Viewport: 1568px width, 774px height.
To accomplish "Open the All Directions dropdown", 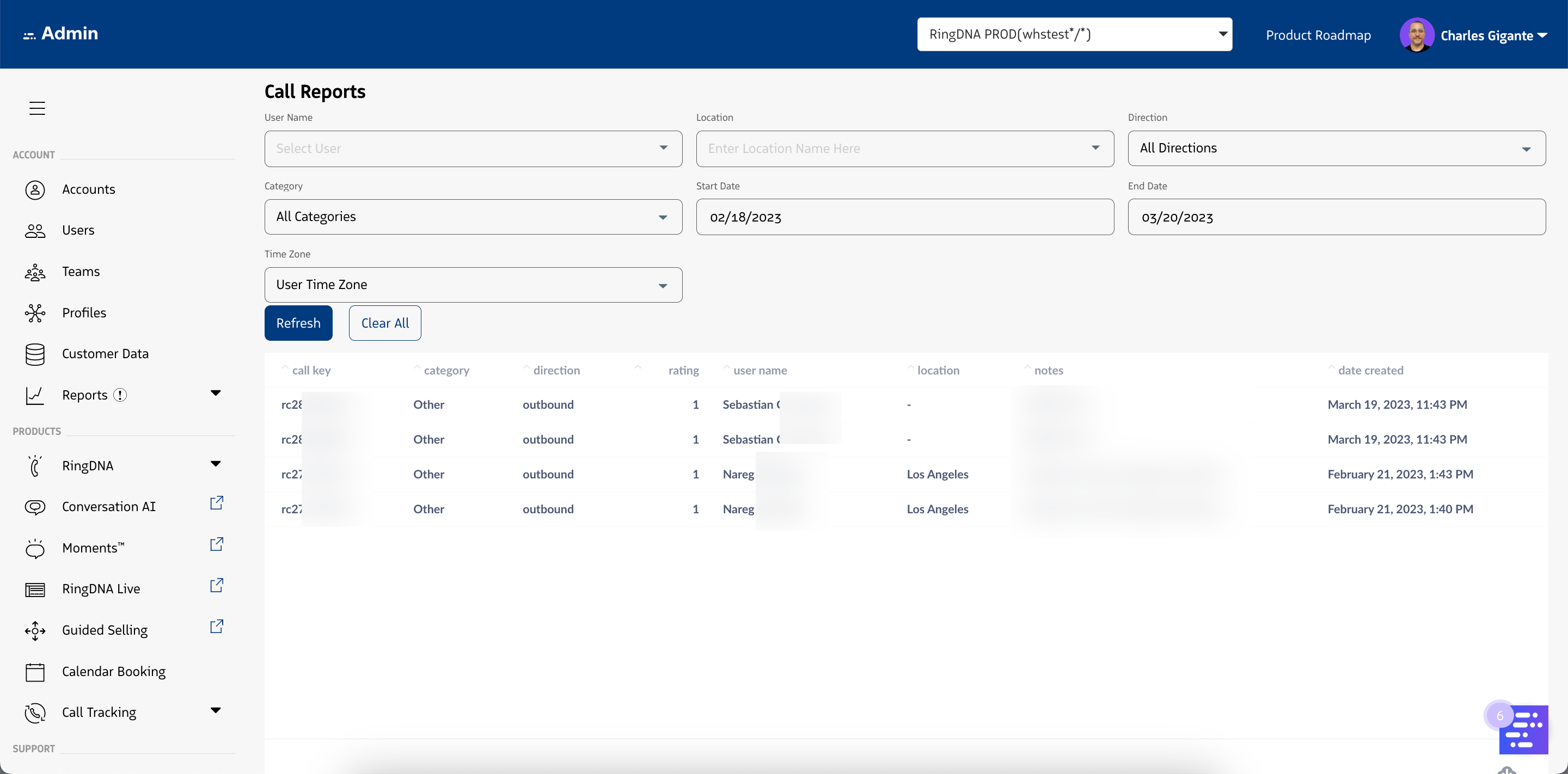I will 1336,149.
